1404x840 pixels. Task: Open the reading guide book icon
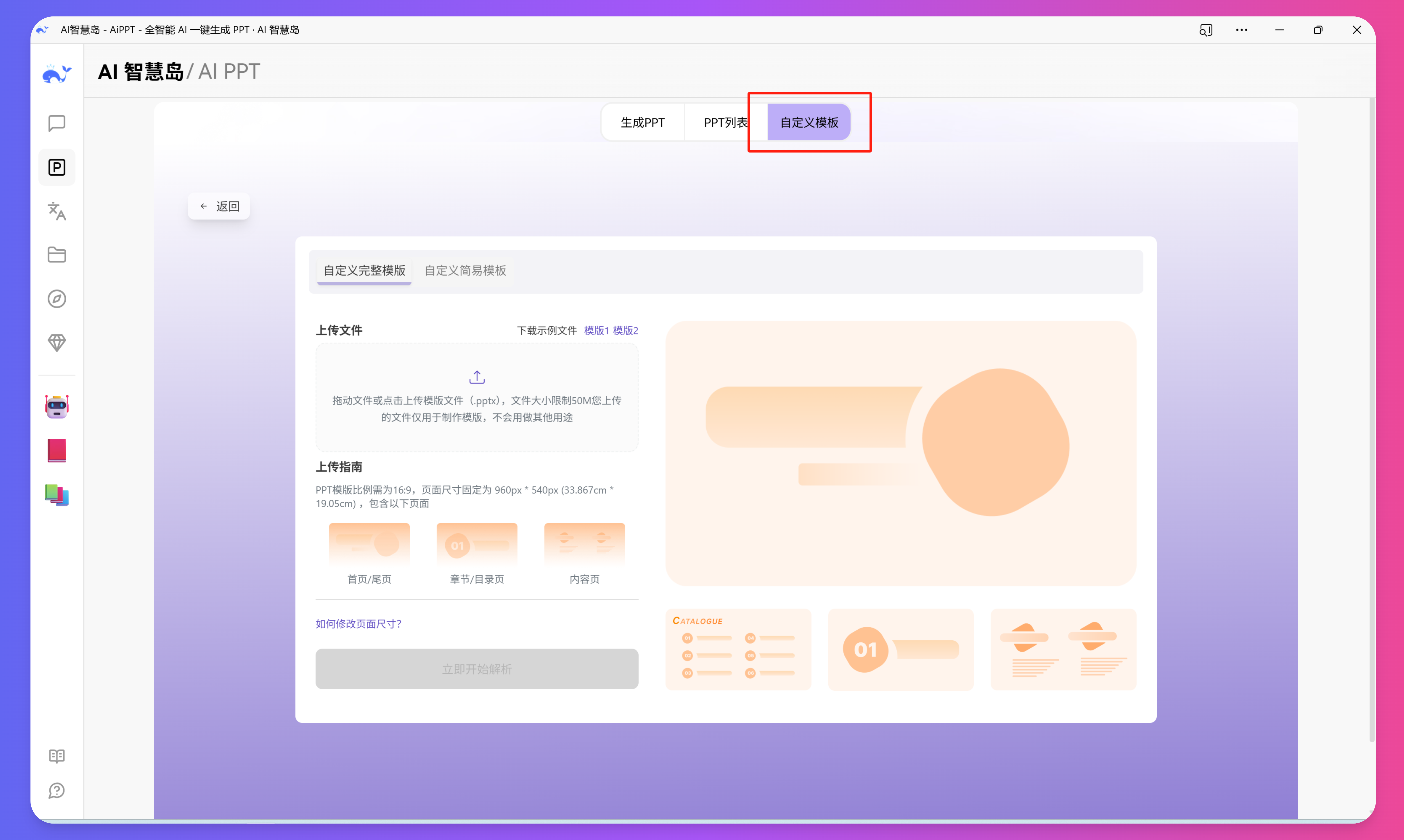pyautogui.click(x=57, y=756)
